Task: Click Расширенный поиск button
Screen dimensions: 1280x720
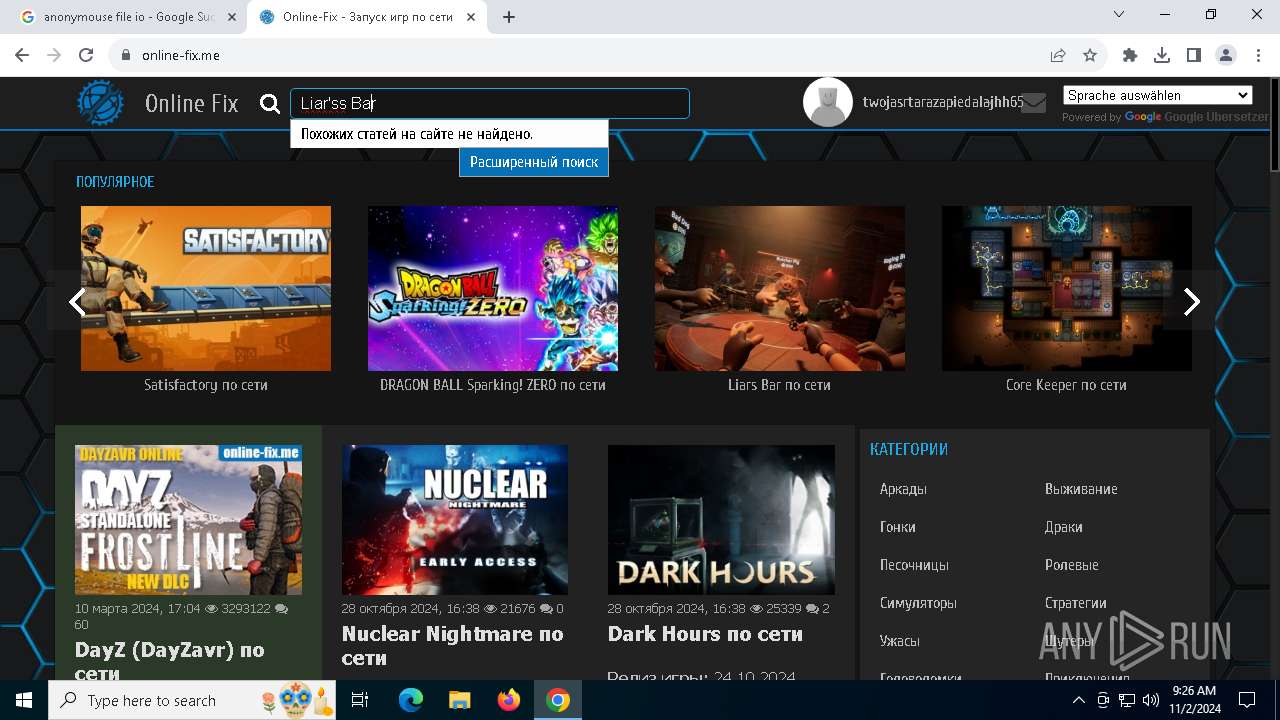Action: [x=534, y=162]
